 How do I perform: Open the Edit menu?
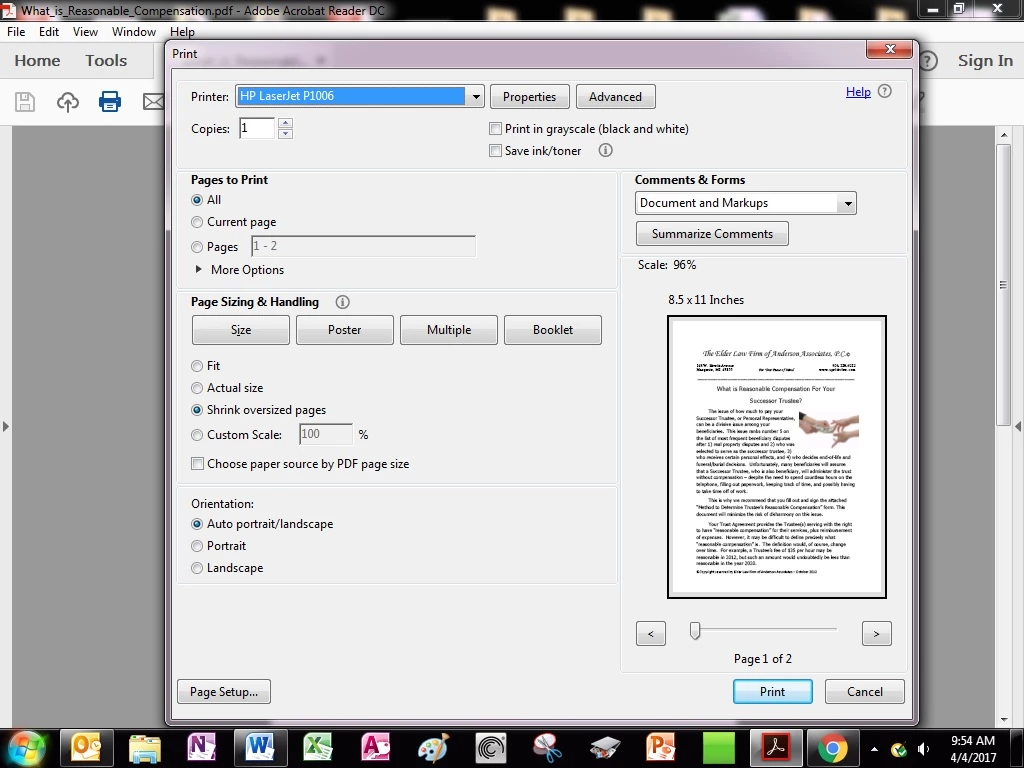[48, 31]
